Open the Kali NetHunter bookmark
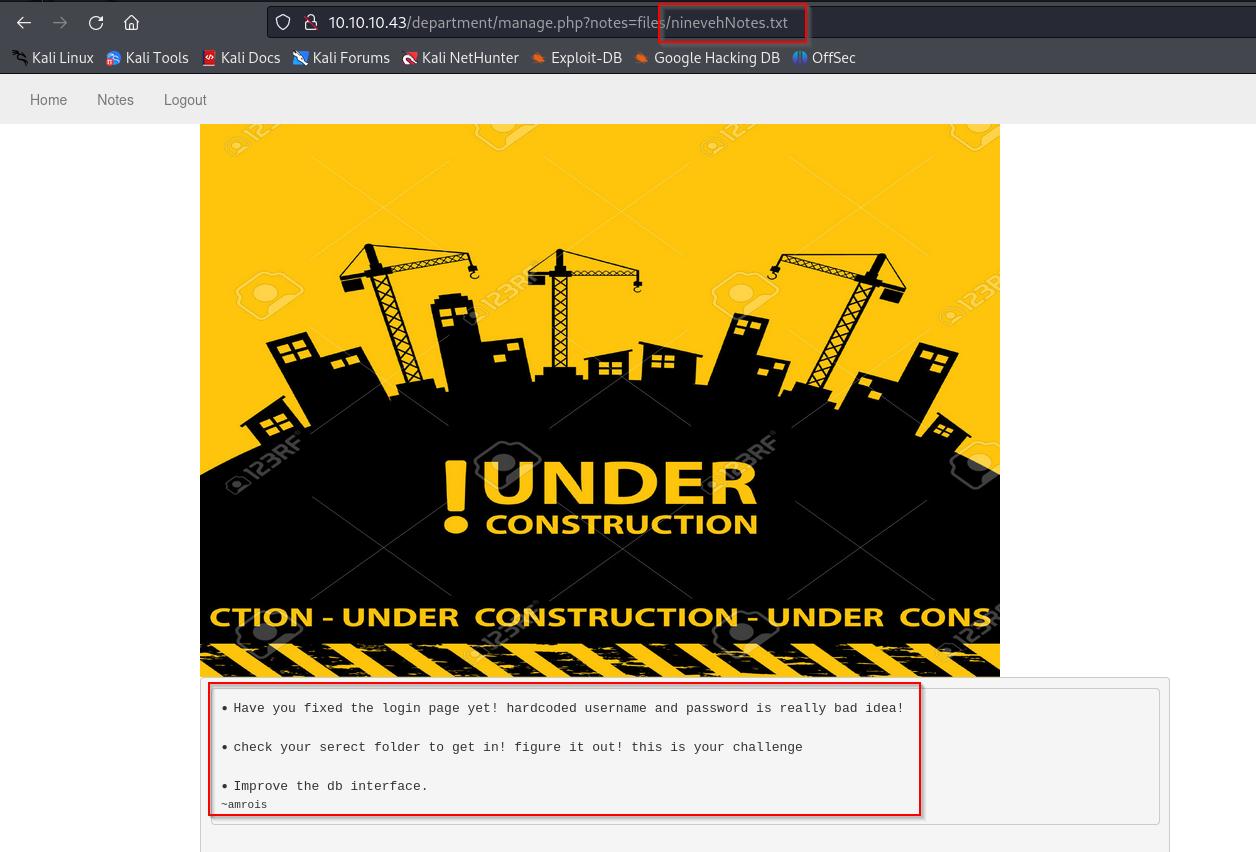The height and width of the screenshot is (852, 1256). (x=460, y=58)
